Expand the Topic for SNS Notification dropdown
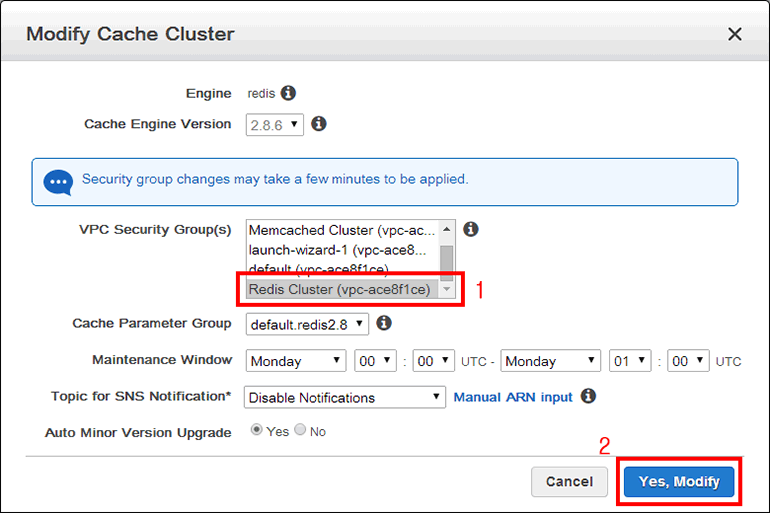This screenshot has width=770, height=513. [345, 397]
